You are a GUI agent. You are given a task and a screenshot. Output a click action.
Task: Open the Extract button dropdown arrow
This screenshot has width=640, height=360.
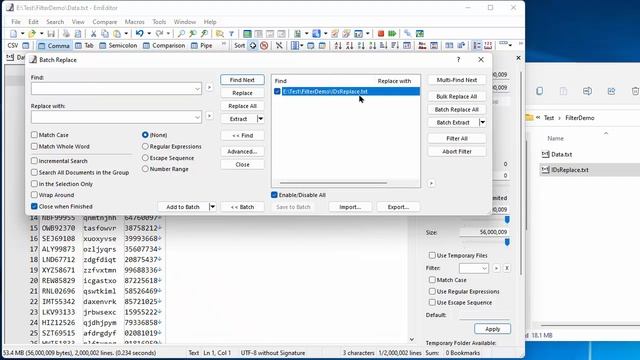pos(260,119)
